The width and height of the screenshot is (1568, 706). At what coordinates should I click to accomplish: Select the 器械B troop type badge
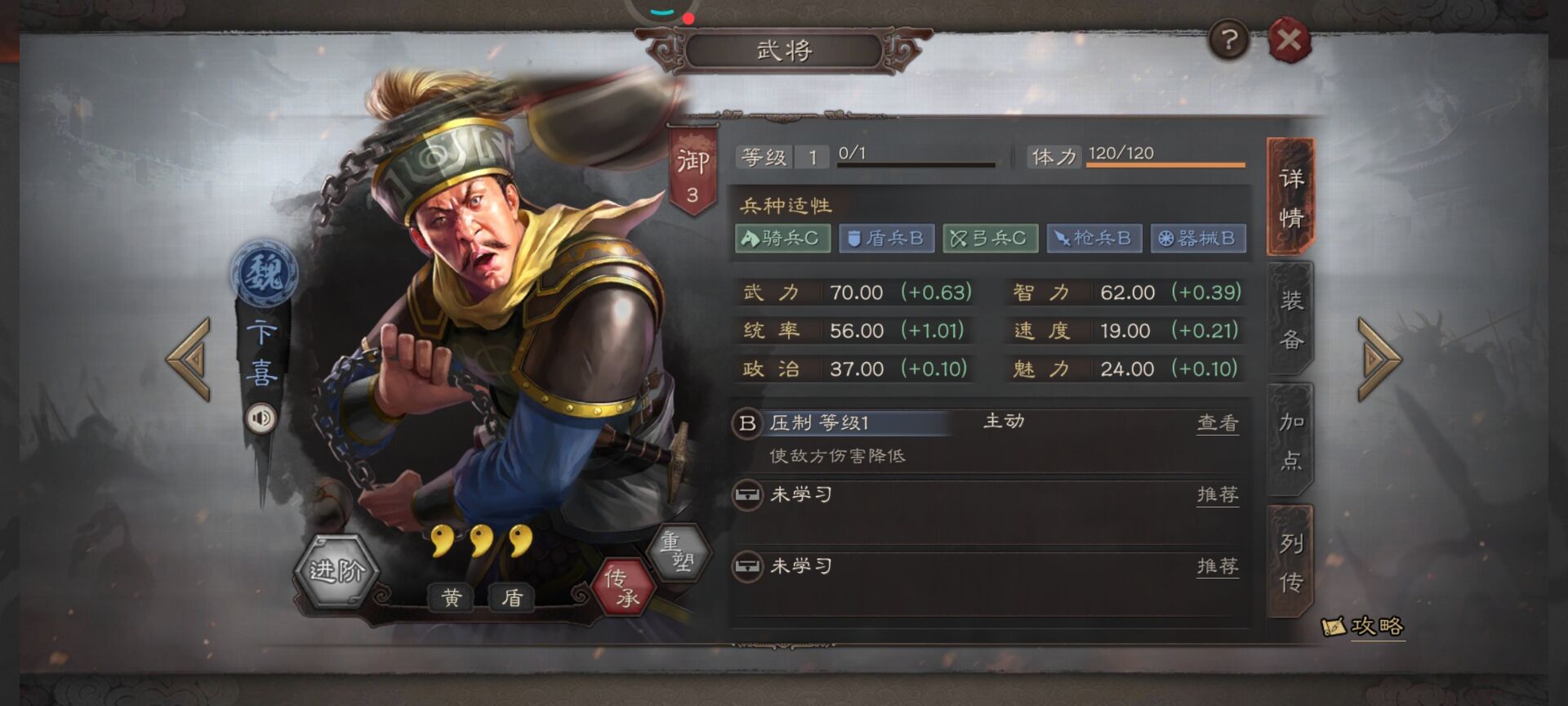tap(1198, 238)
